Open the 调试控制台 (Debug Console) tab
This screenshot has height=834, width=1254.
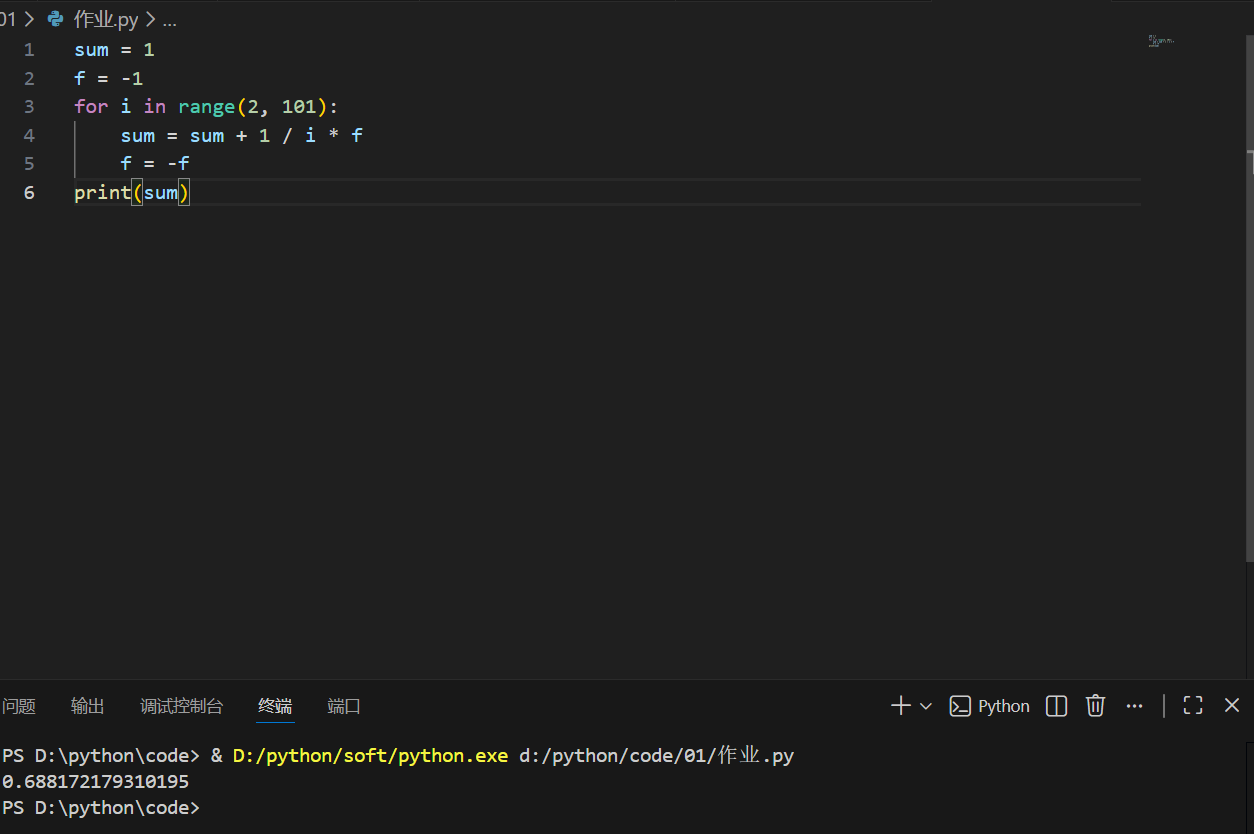pyautogui.click(x=181, y=705)
